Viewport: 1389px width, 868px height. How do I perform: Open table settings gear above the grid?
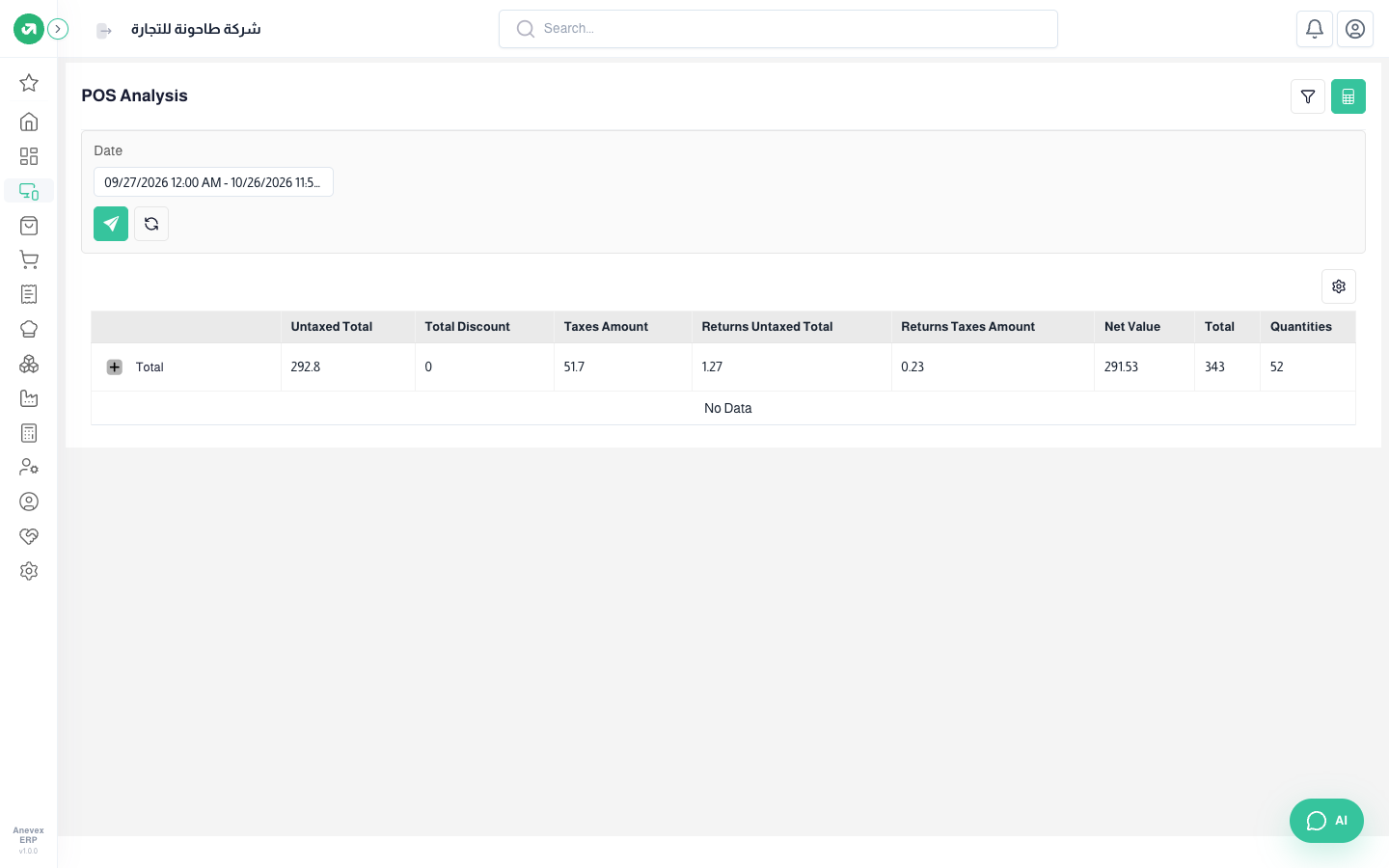(1339, 286)
